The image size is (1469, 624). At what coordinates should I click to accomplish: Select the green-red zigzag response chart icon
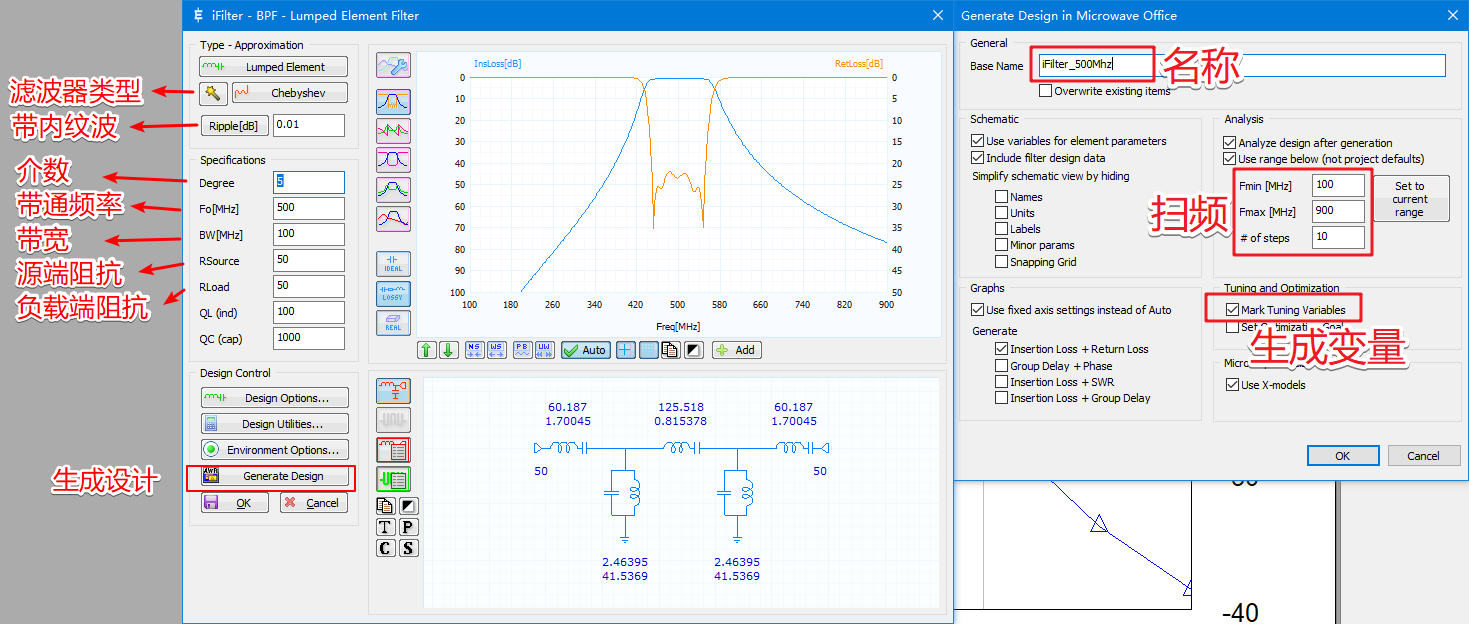coord(393,130)
